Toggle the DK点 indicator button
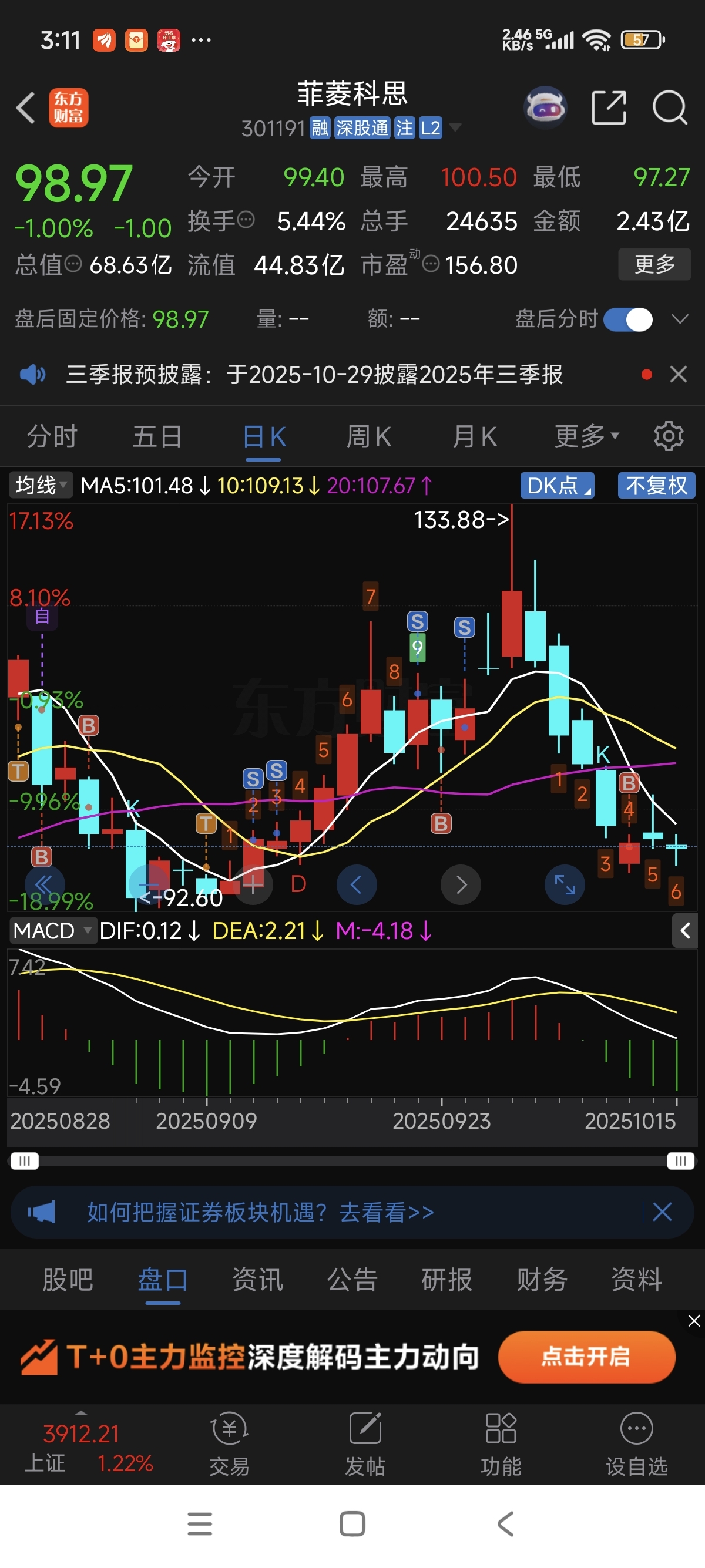The height and width of the screenshot is (1568, 705). click(558, 486)
